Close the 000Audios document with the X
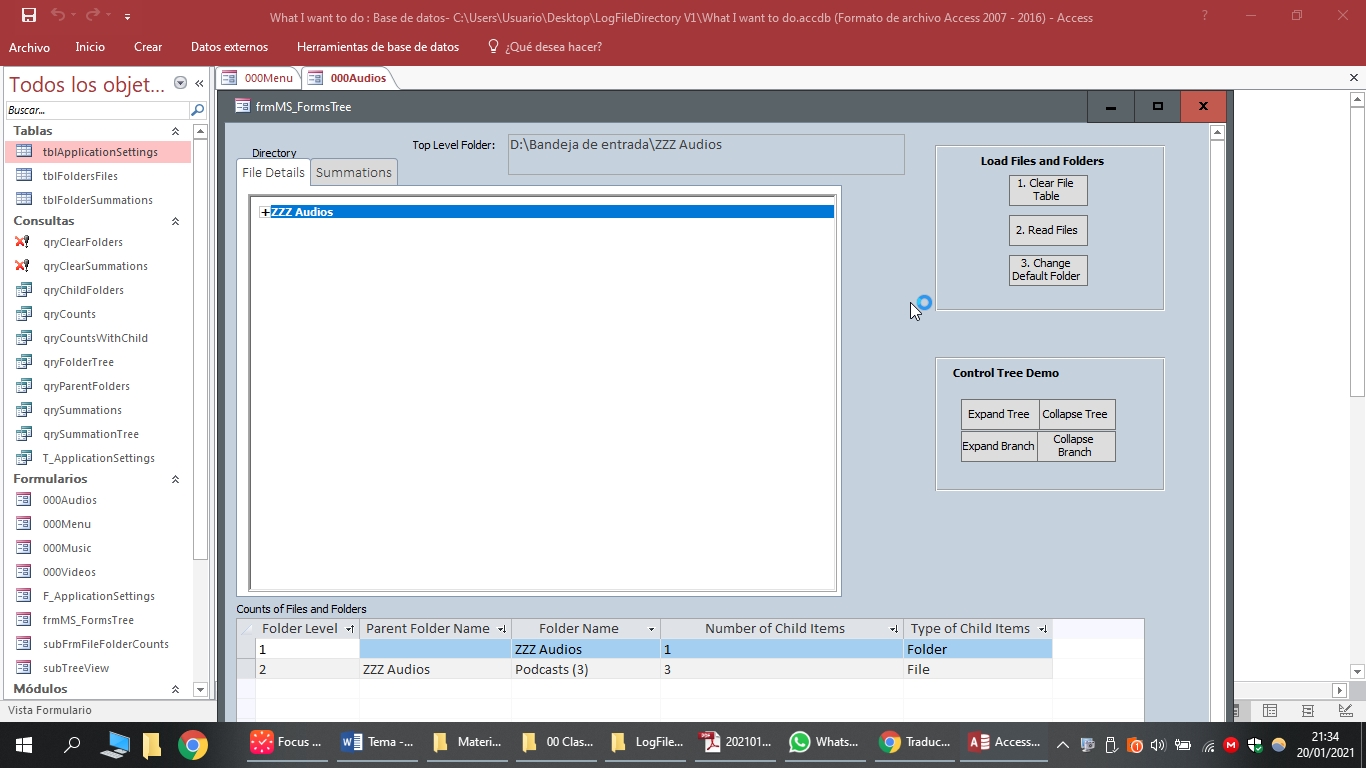 [1354, 78]
